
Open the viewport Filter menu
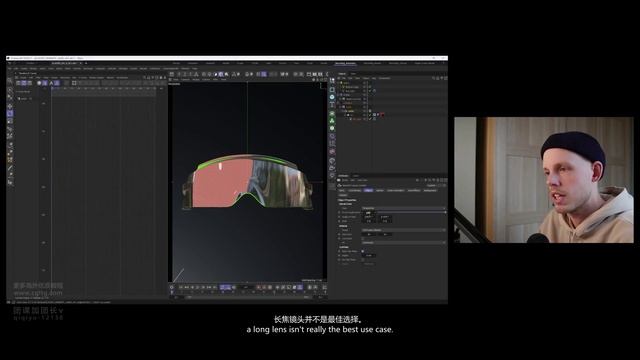216,79
